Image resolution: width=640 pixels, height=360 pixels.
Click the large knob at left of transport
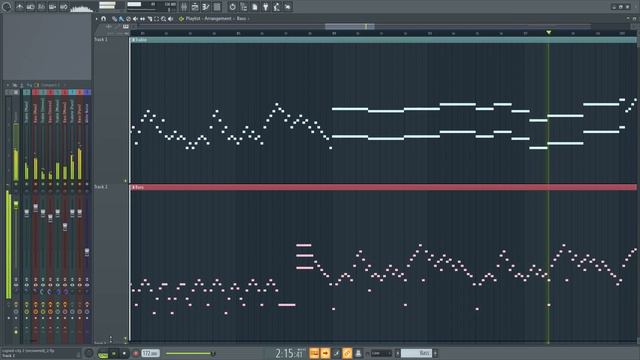coord(89,353)
